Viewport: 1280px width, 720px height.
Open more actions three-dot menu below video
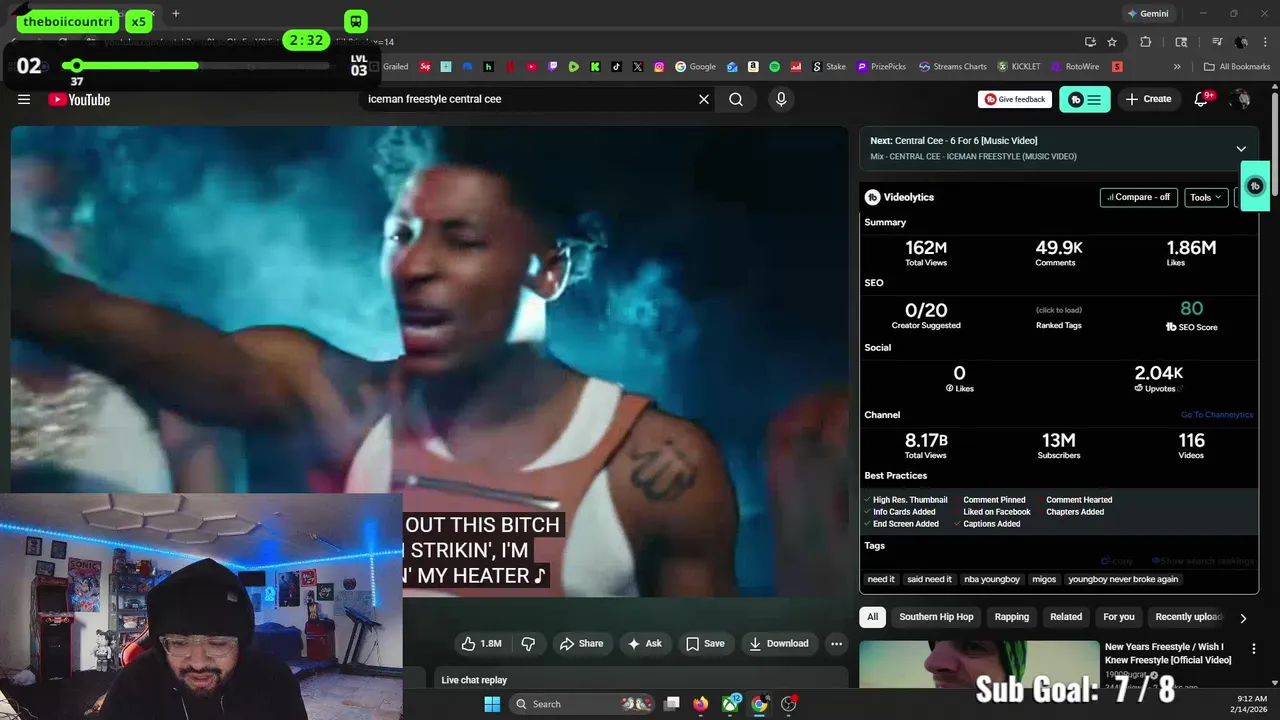[x=837, y=643]
